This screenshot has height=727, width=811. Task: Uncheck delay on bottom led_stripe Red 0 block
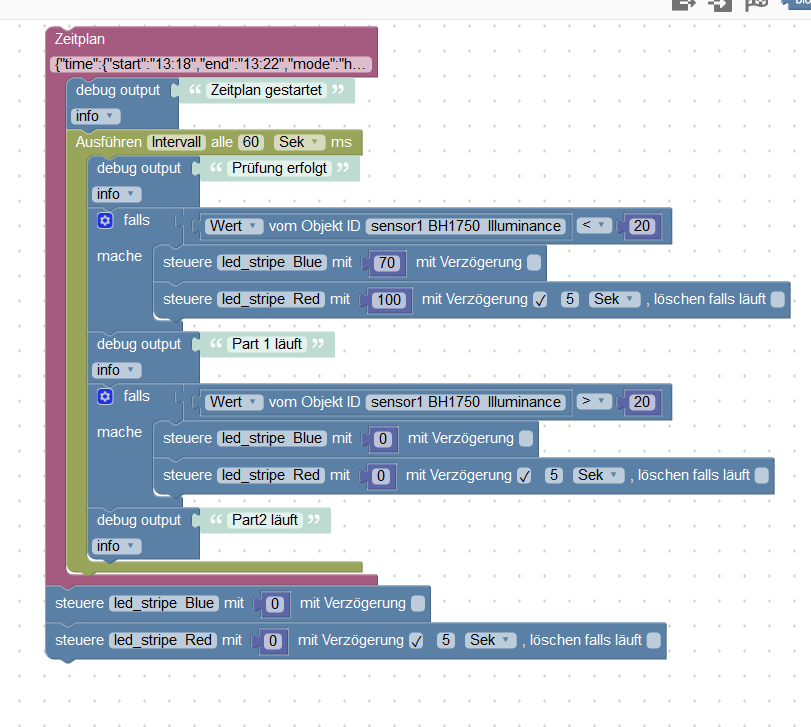click(x=416, y=641)
